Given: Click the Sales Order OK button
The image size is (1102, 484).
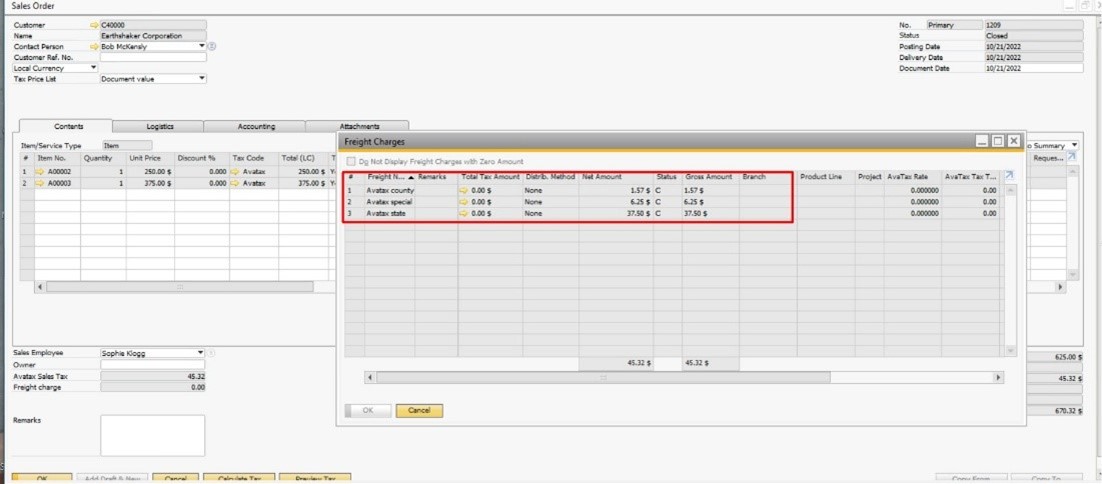Looking at the screenshot, I should [41, 478].
